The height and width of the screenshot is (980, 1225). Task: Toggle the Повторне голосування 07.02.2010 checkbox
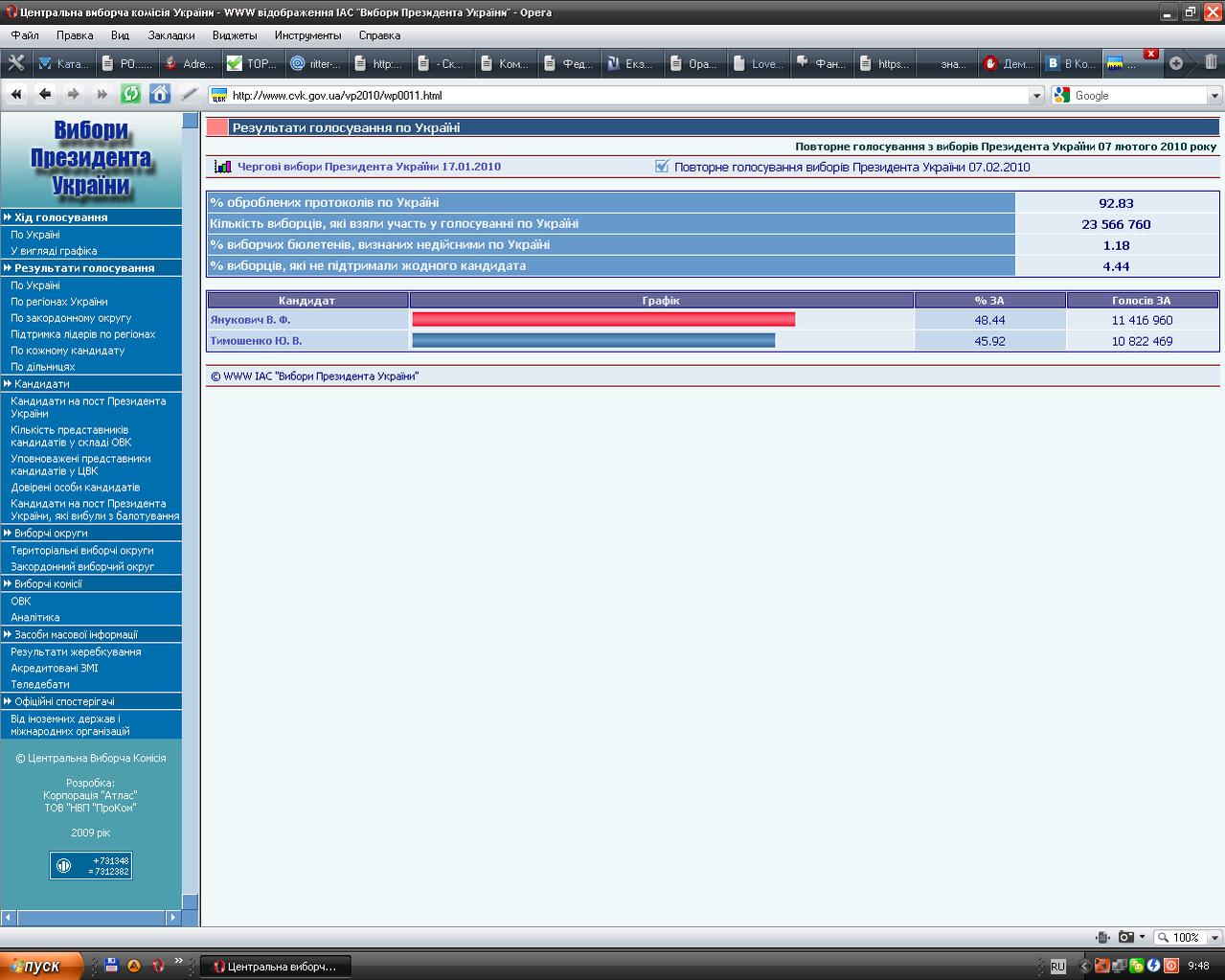662,167
